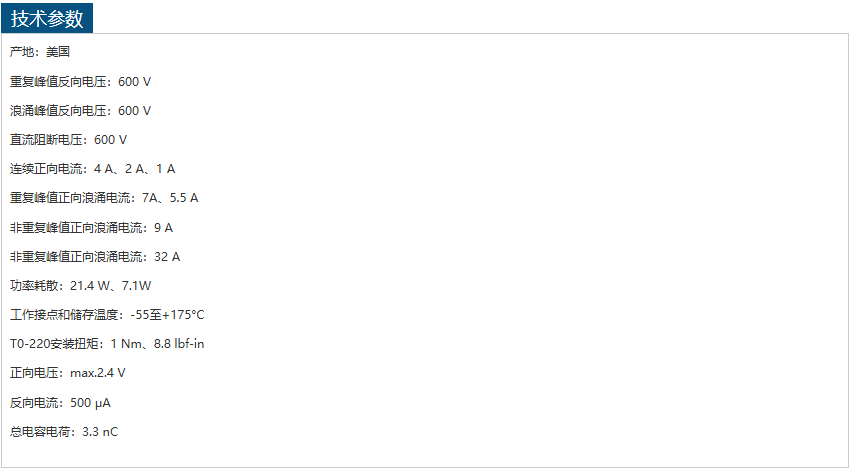
Task: Click the 32 A surge current value
Action: click(x=167, y=256)
